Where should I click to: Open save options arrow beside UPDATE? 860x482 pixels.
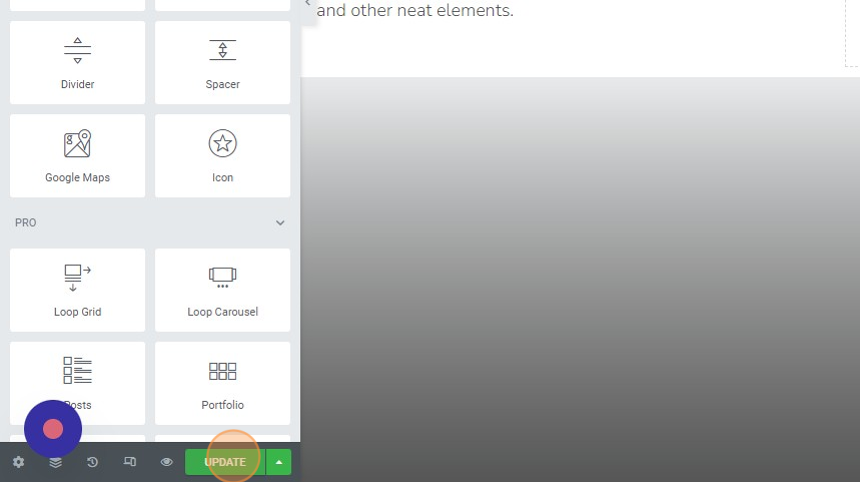pos(279,462)
